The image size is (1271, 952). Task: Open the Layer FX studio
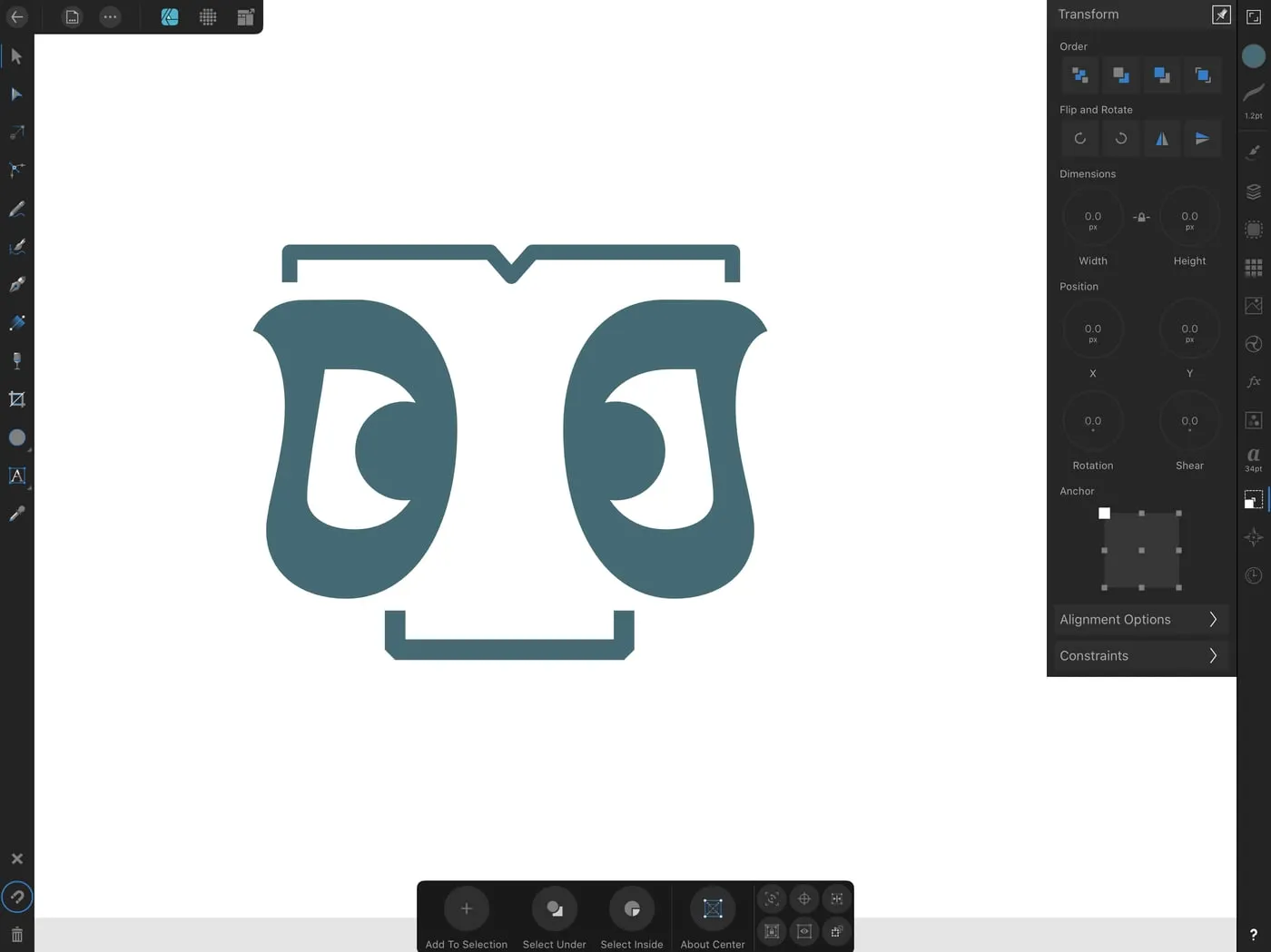point(1254,382)
